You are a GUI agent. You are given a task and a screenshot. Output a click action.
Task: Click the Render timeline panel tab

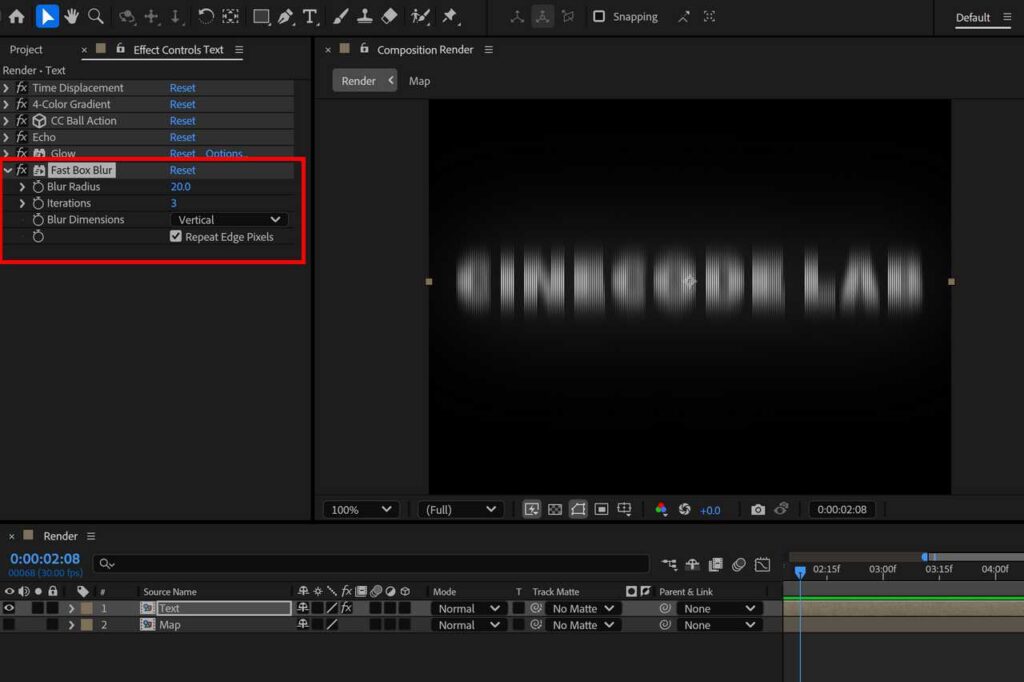60,536
